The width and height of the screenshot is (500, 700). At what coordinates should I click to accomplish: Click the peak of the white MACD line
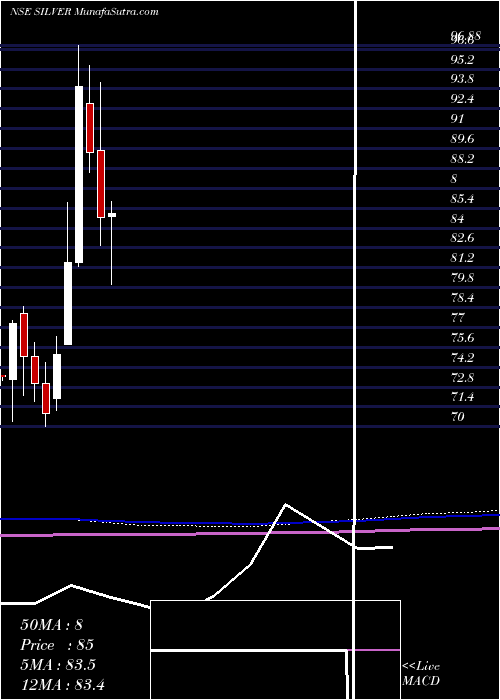click(x=285, y=504)
